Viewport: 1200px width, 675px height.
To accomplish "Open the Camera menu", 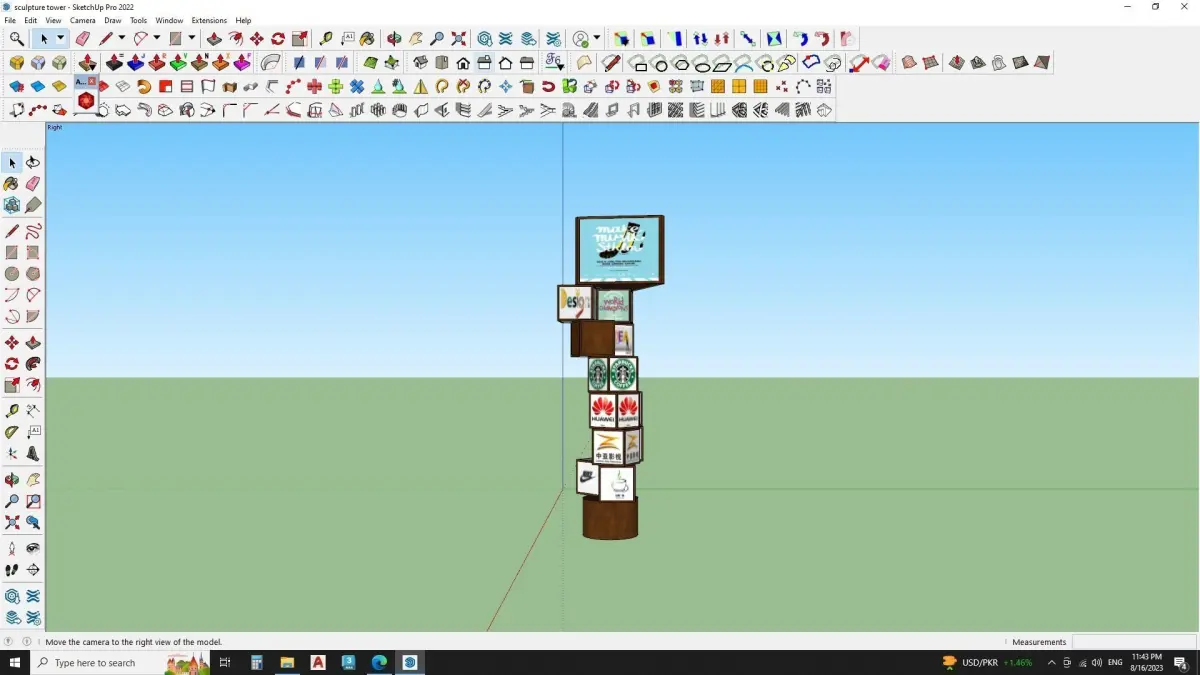I will 83,20.
